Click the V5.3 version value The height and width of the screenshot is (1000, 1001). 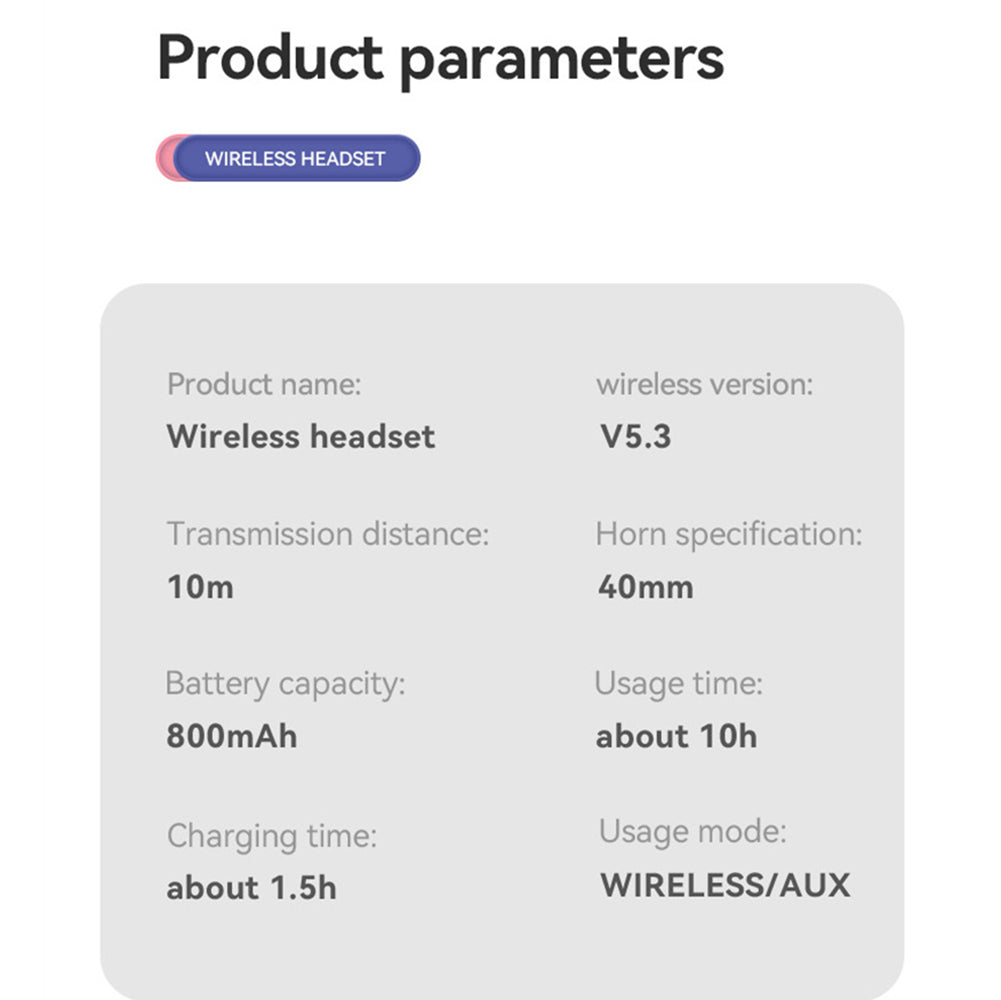(x=635, y=436)
